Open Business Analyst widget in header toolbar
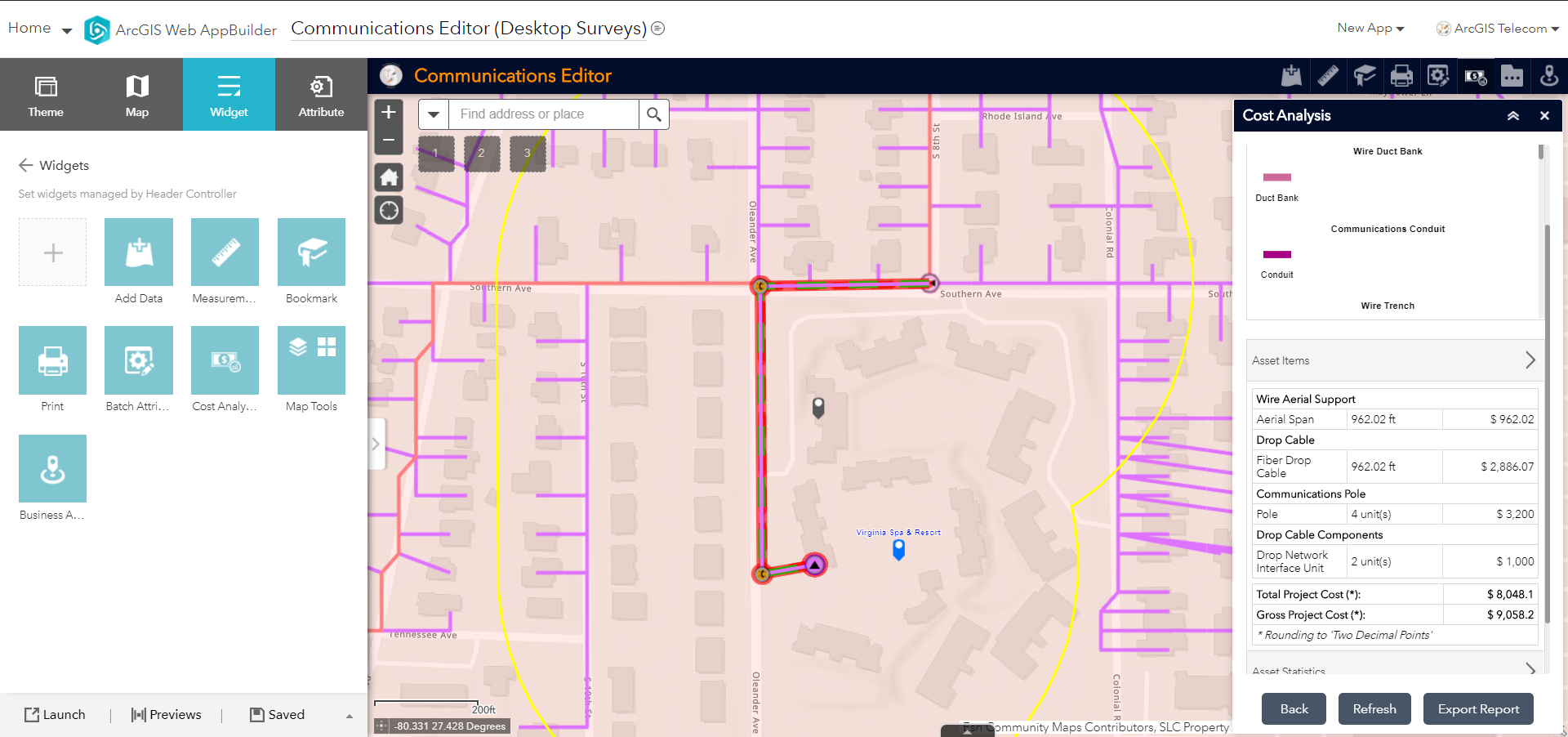Image resolution: width=1568 pixels, height=737 pixels. click(1548, 76)
